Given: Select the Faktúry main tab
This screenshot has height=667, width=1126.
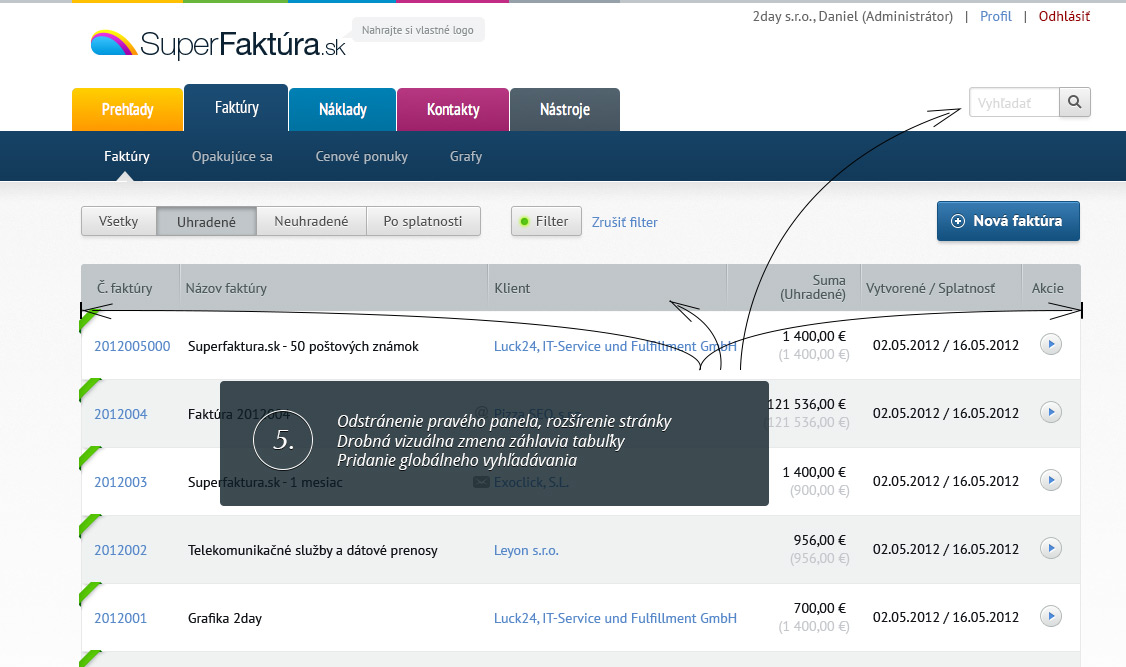Looking at the screenshot, I should coord(236,108).
